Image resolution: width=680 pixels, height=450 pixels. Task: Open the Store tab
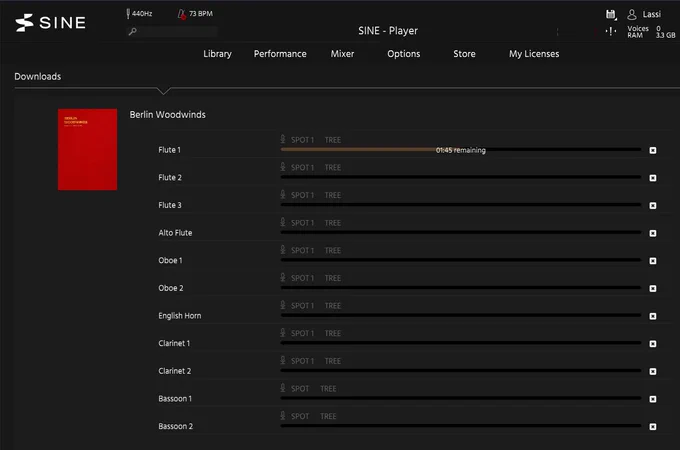[464, 54]
